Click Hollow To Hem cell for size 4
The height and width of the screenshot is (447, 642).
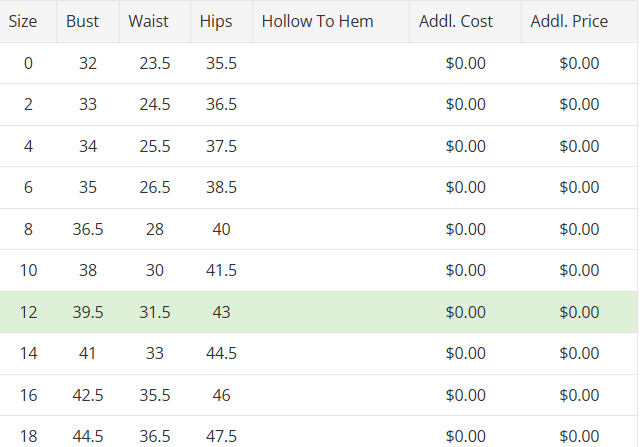(x=331, y=146)
